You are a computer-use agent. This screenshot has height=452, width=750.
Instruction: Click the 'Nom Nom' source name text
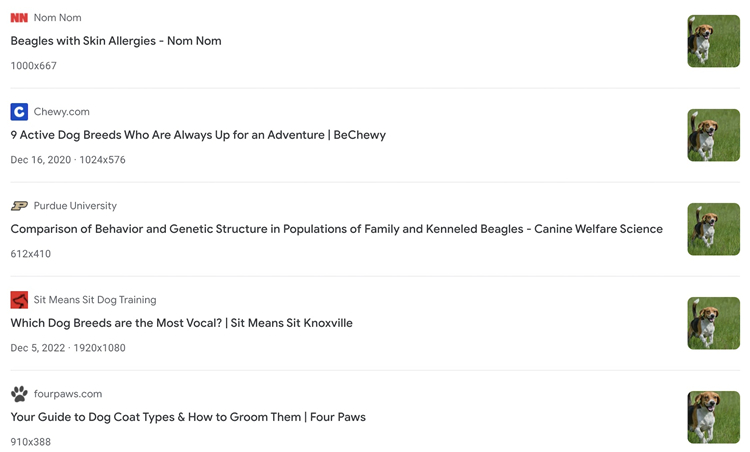(57, 18)
